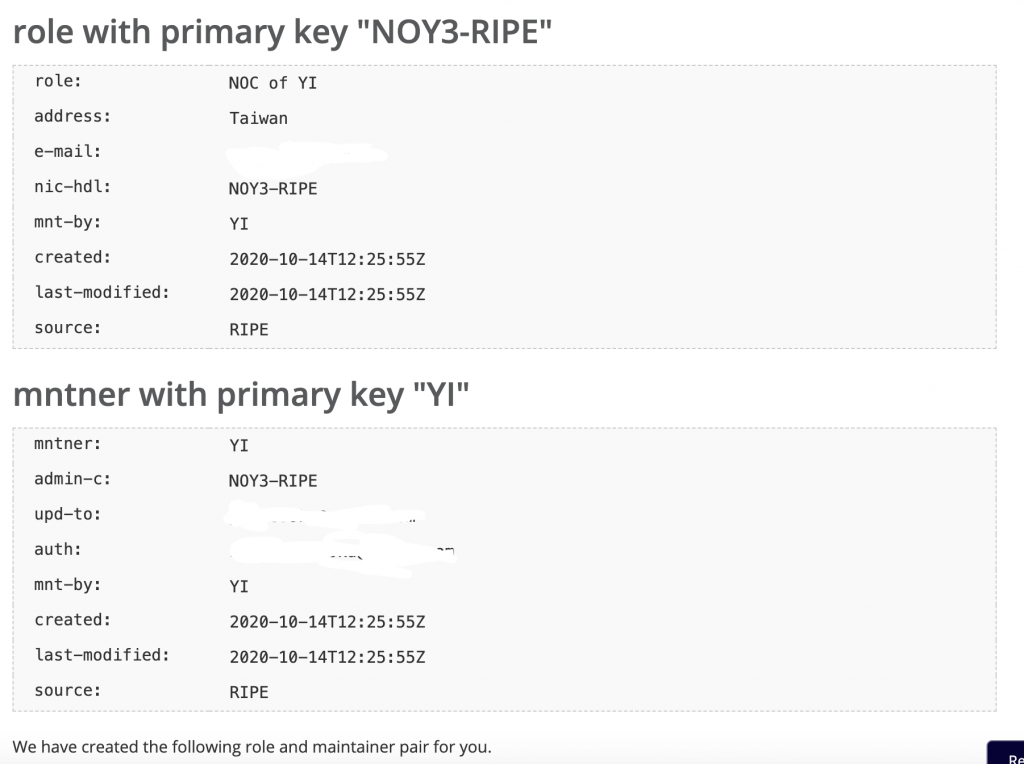Select the NOY3-RIPE value beside nic-hdl

[x=273, y=189]
